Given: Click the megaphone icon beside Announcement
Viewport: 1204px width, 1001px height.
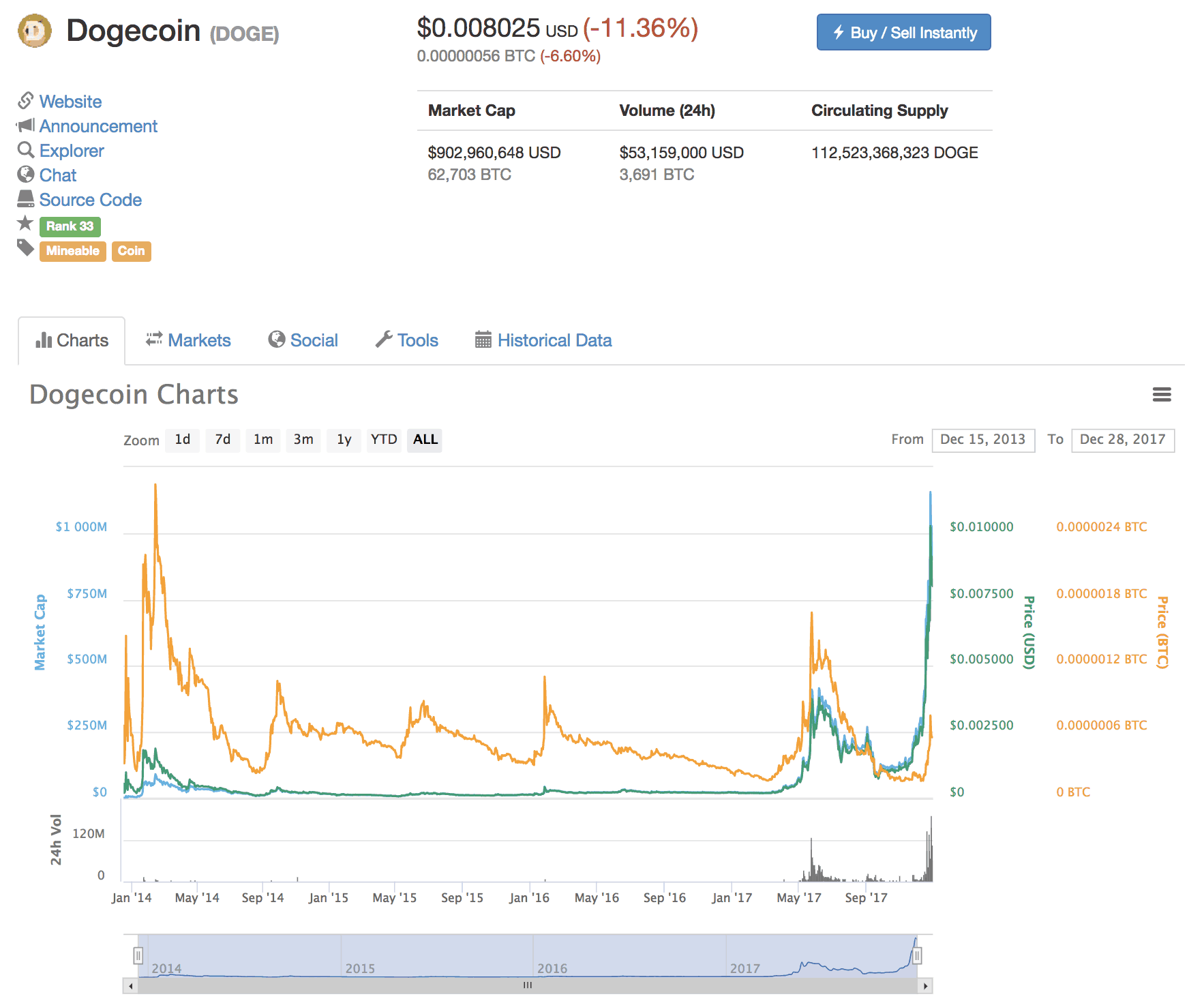Looking at the screenshot, I should point(26,125).
